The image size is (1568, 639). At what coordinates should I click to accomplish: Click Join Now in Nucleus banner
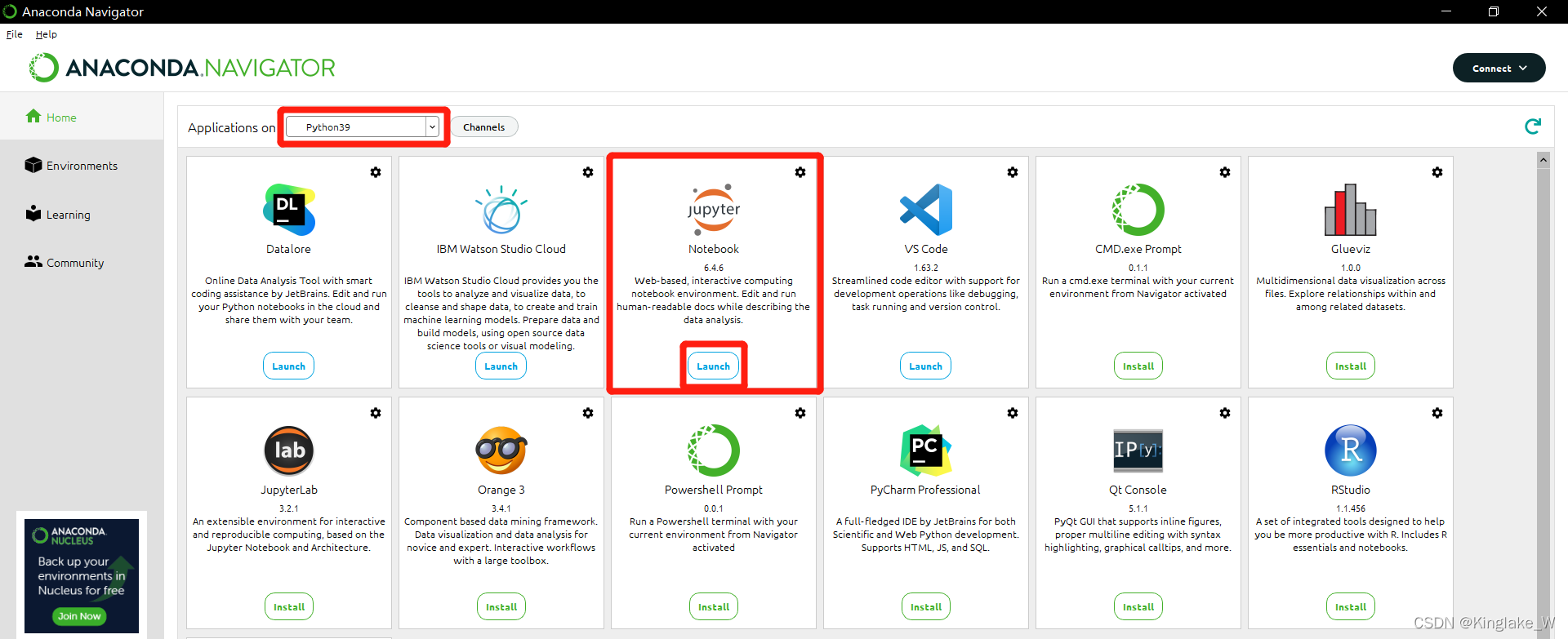click(x=79, y=616)
